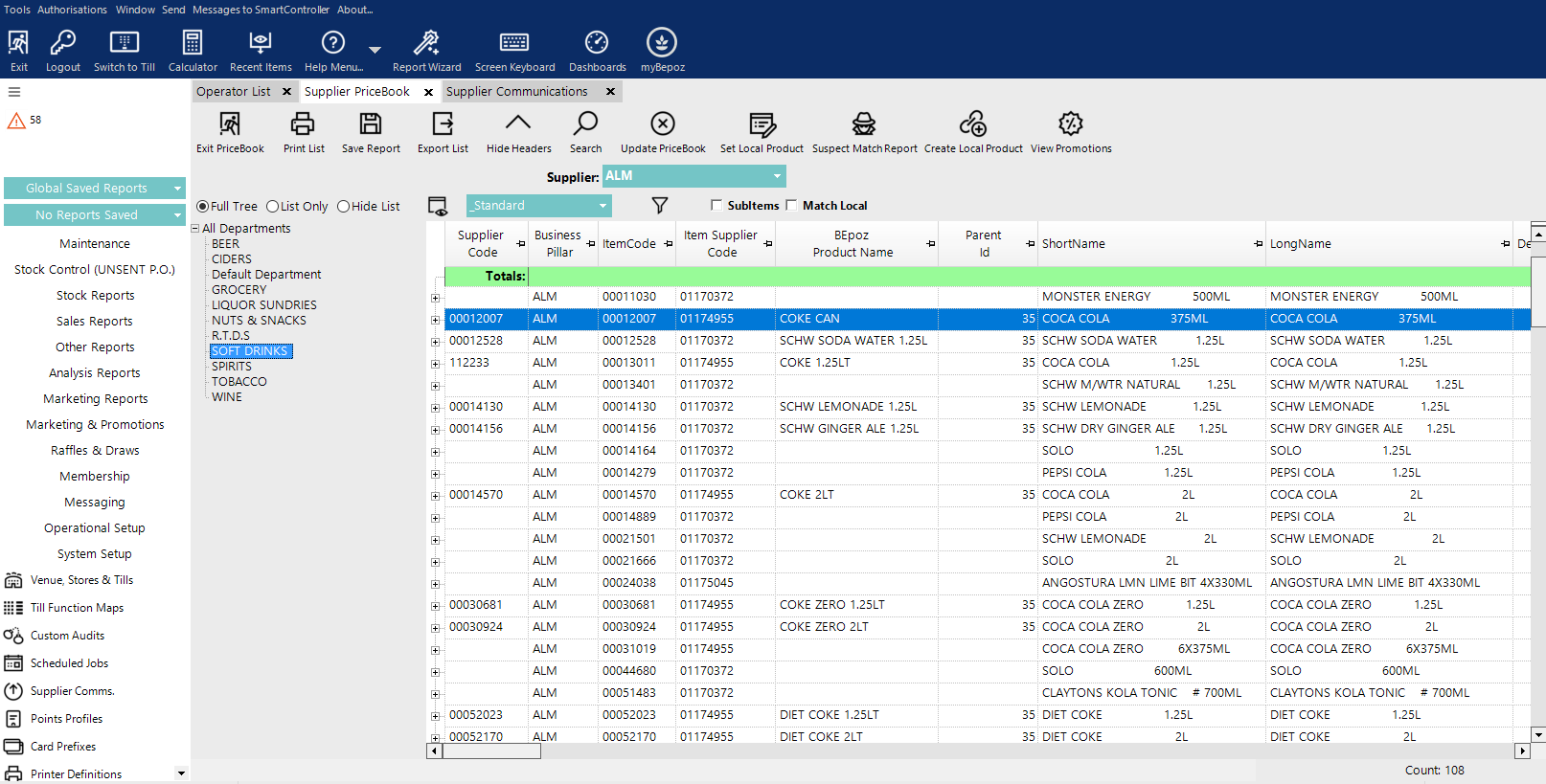
Task: Click Exit PriceBook icon
Action: [230, 123]
